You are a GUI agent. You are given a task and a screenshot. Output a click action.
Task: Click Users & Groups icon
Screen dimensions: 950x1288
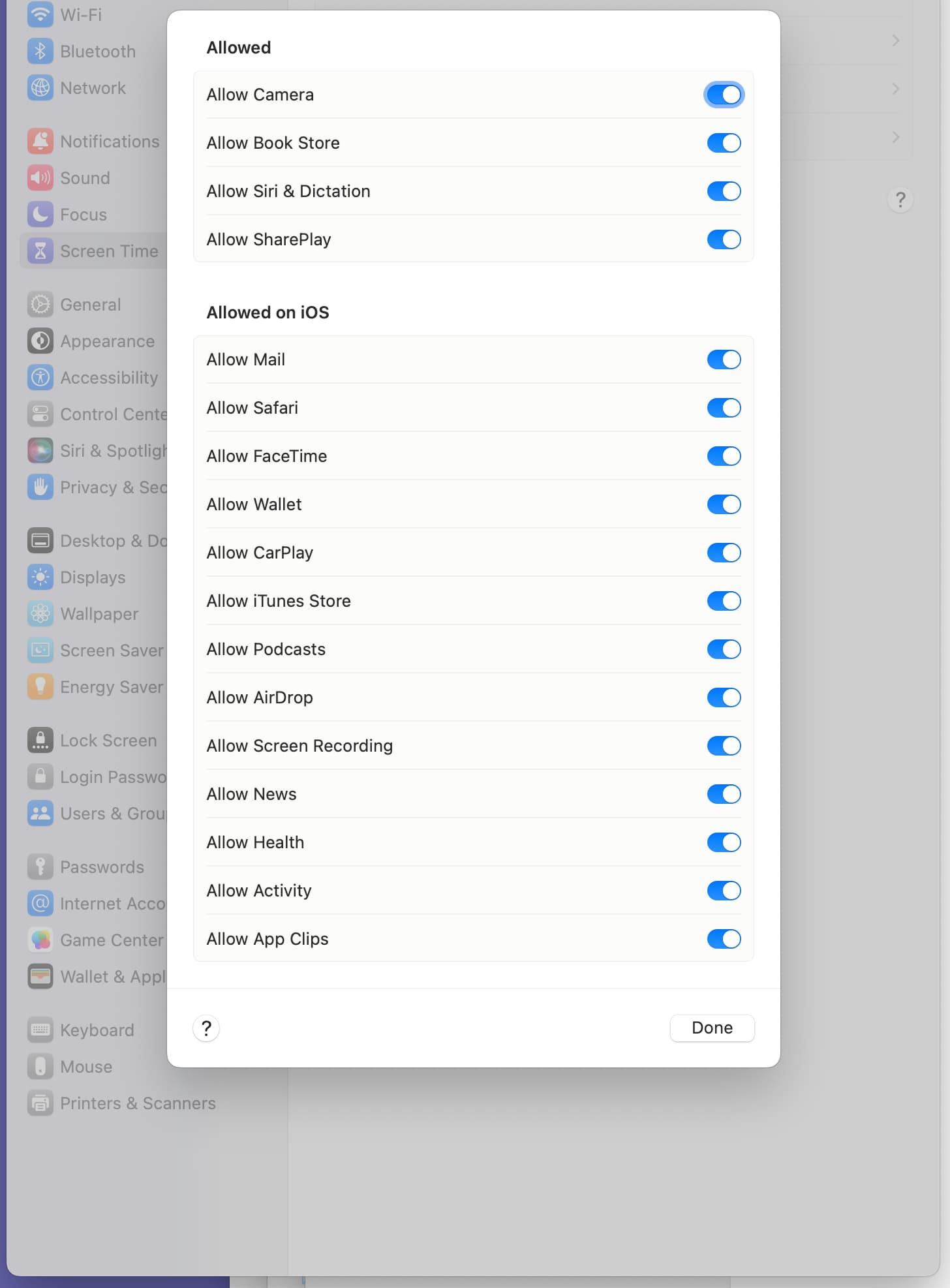coord(40,813)
